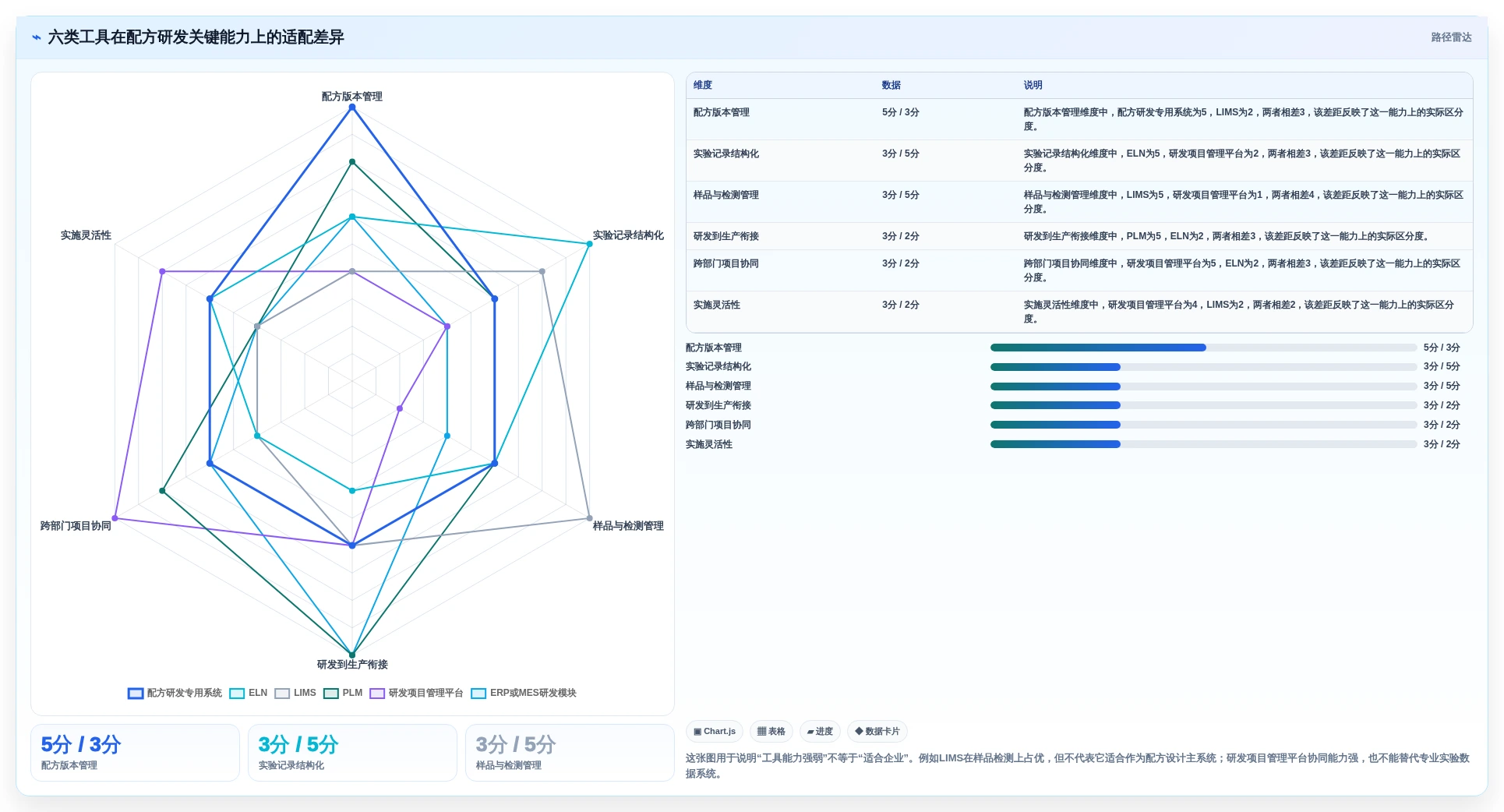Screen dimensions: 1504x812
Task: Open the 5分 / 3分 配方版本管理 data card
Action: click(x=135, y=753)
